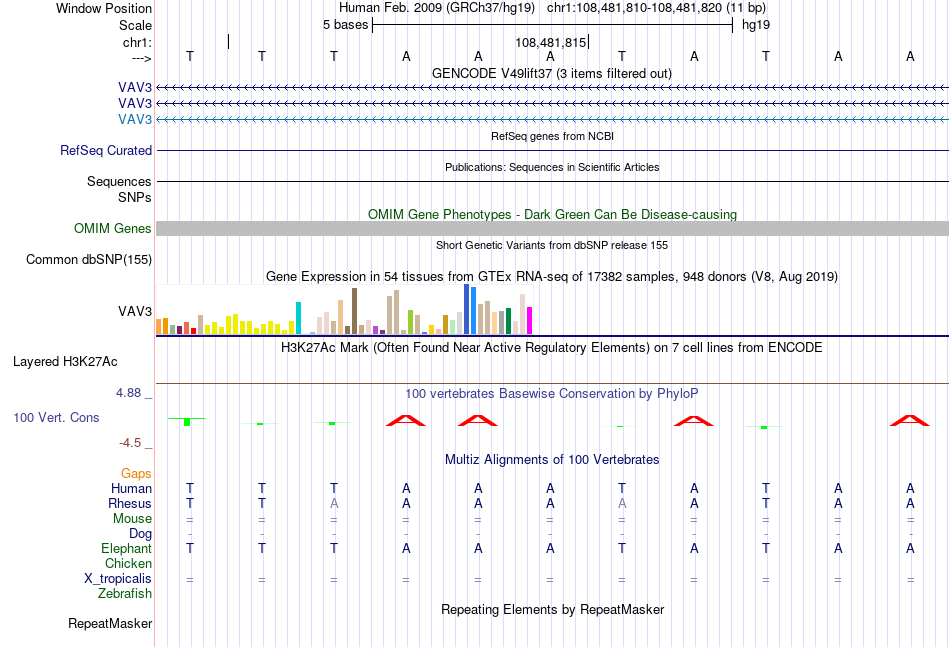950x647 pixels.
Task: Click the 5 bases scale bar
Action: click(x=553, y=25)
